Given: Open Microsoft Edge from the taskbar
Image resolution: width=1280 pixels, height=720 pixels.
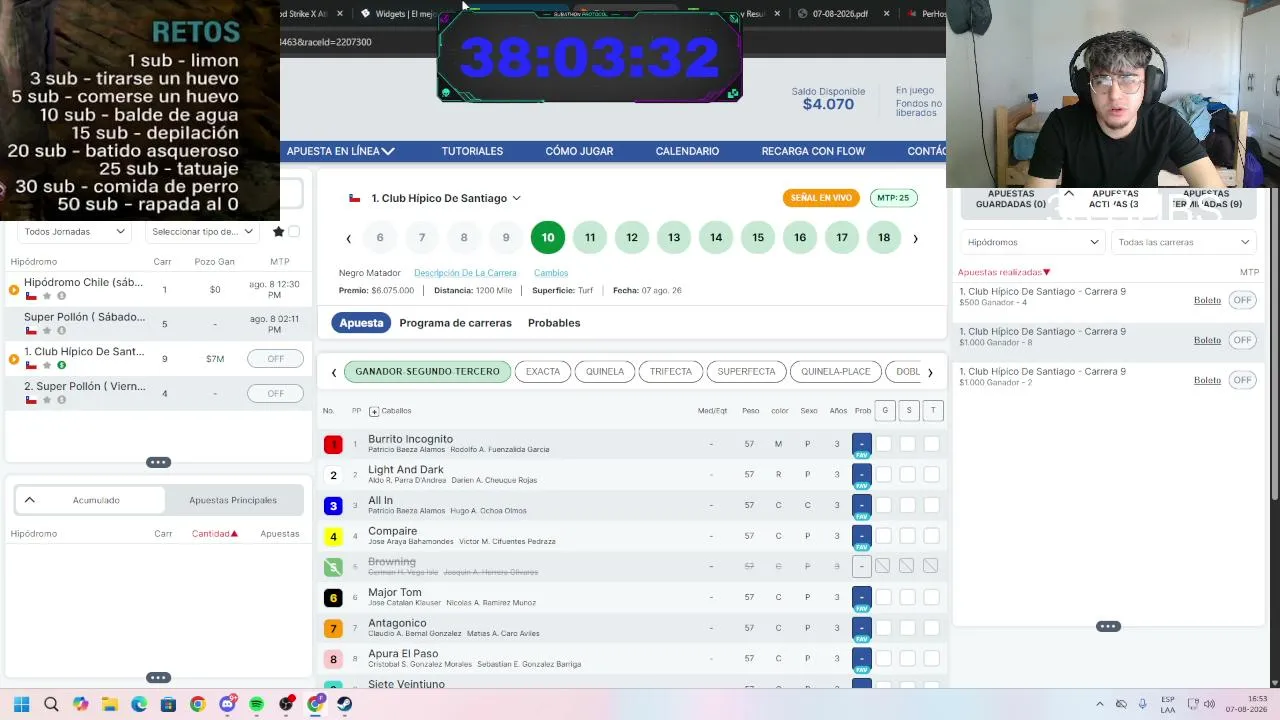Looking at the screenshot, I should click(x=139, y=704).
